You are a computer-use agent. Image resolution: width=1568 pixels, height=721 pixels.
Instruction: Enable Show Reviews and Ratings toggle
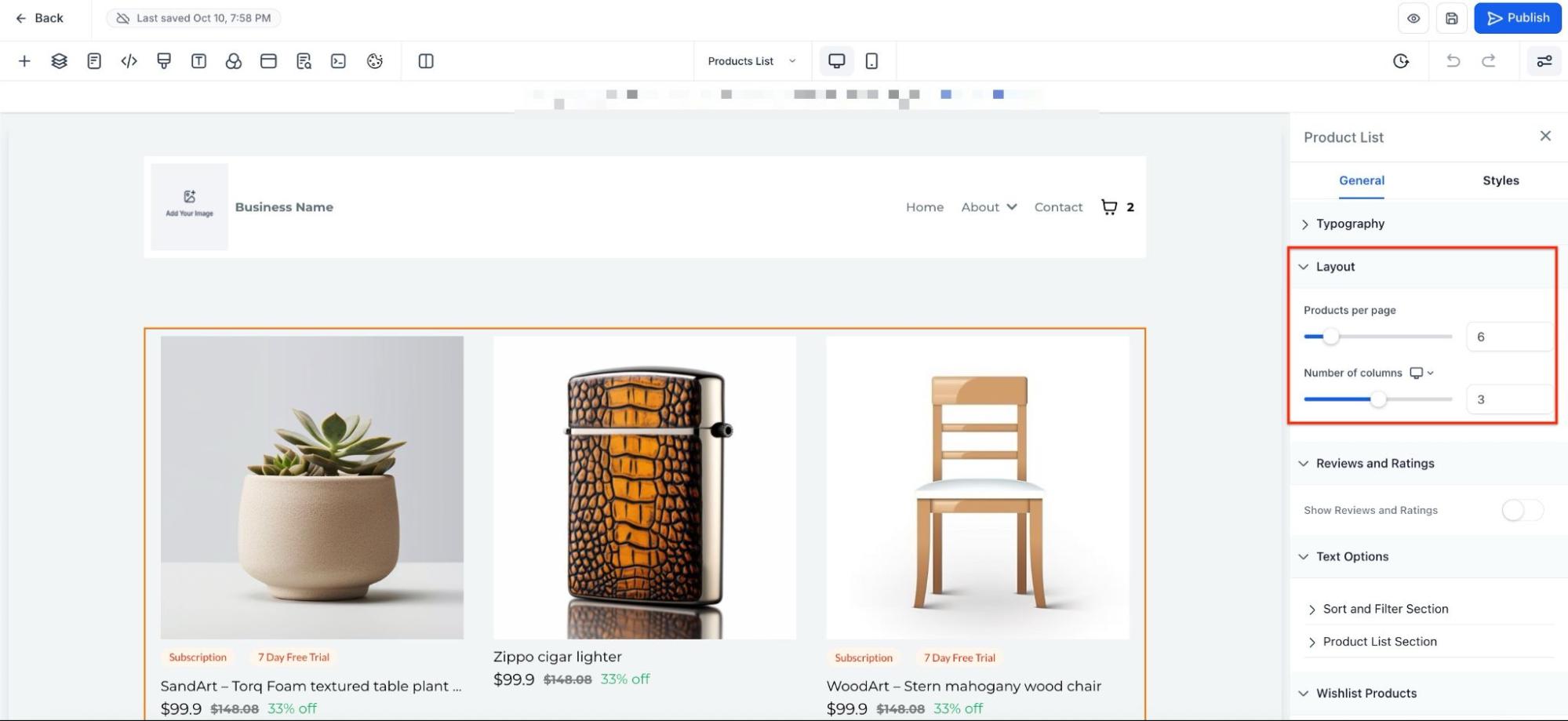tap(1522, 510)
